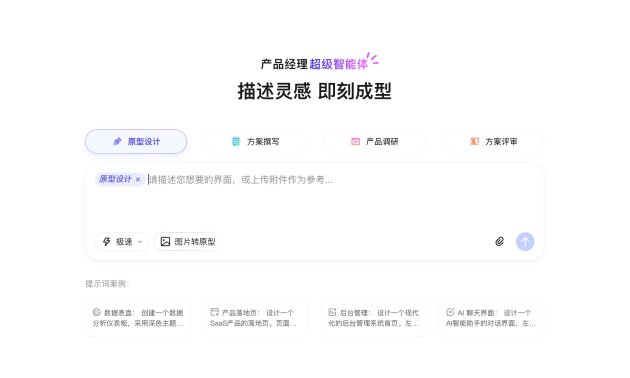This screenshot has width=630, height=378.
Task: Choose the 数据表盘 prompt example card
Action: 137,317
